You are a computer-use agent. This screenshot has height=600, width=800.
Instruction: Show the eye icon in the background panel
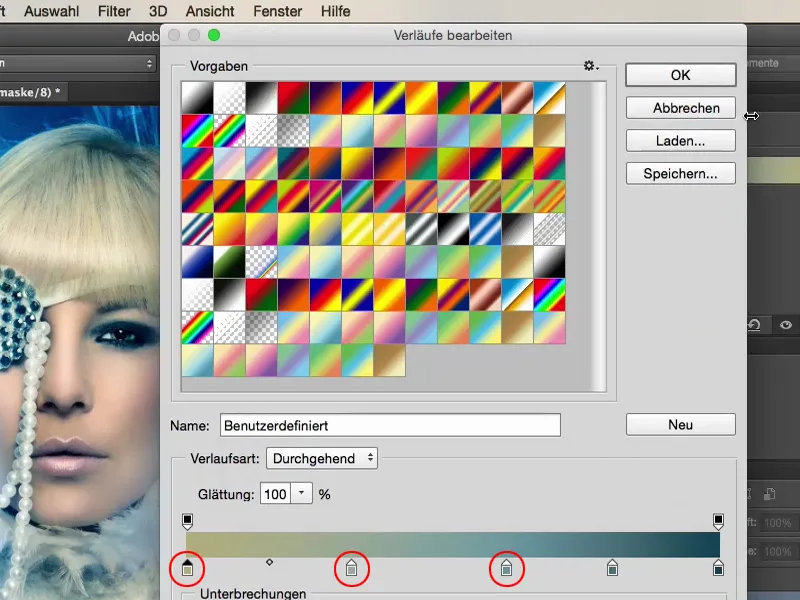(786, 325)
